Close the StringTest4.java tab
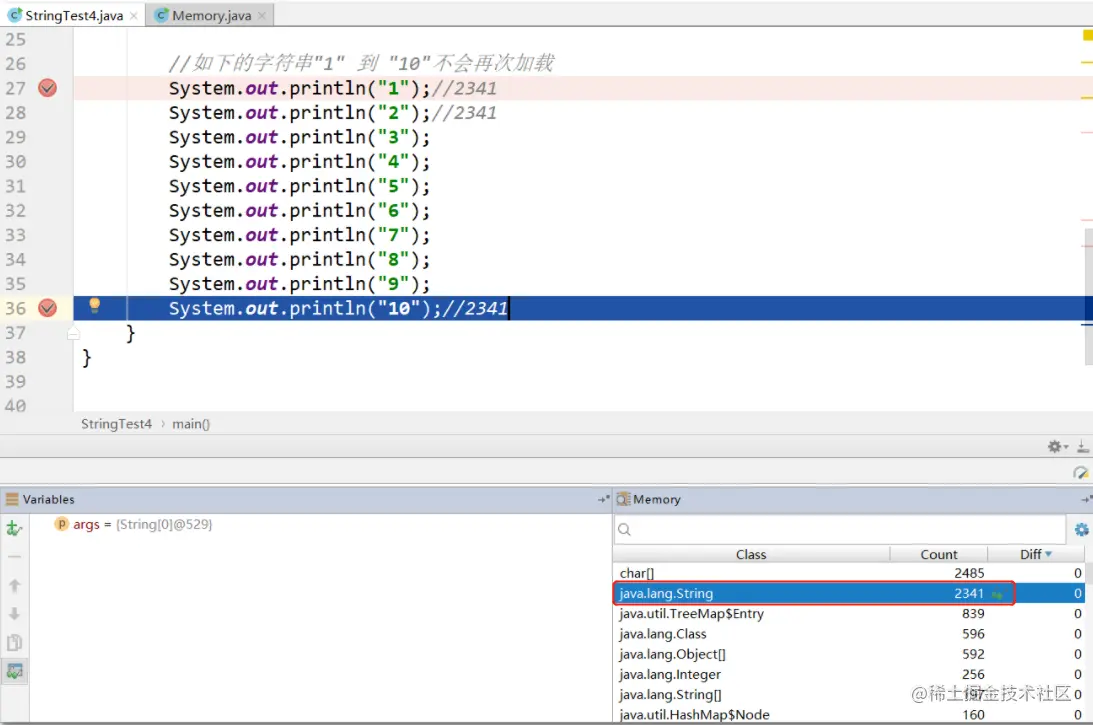 (133, 15)
